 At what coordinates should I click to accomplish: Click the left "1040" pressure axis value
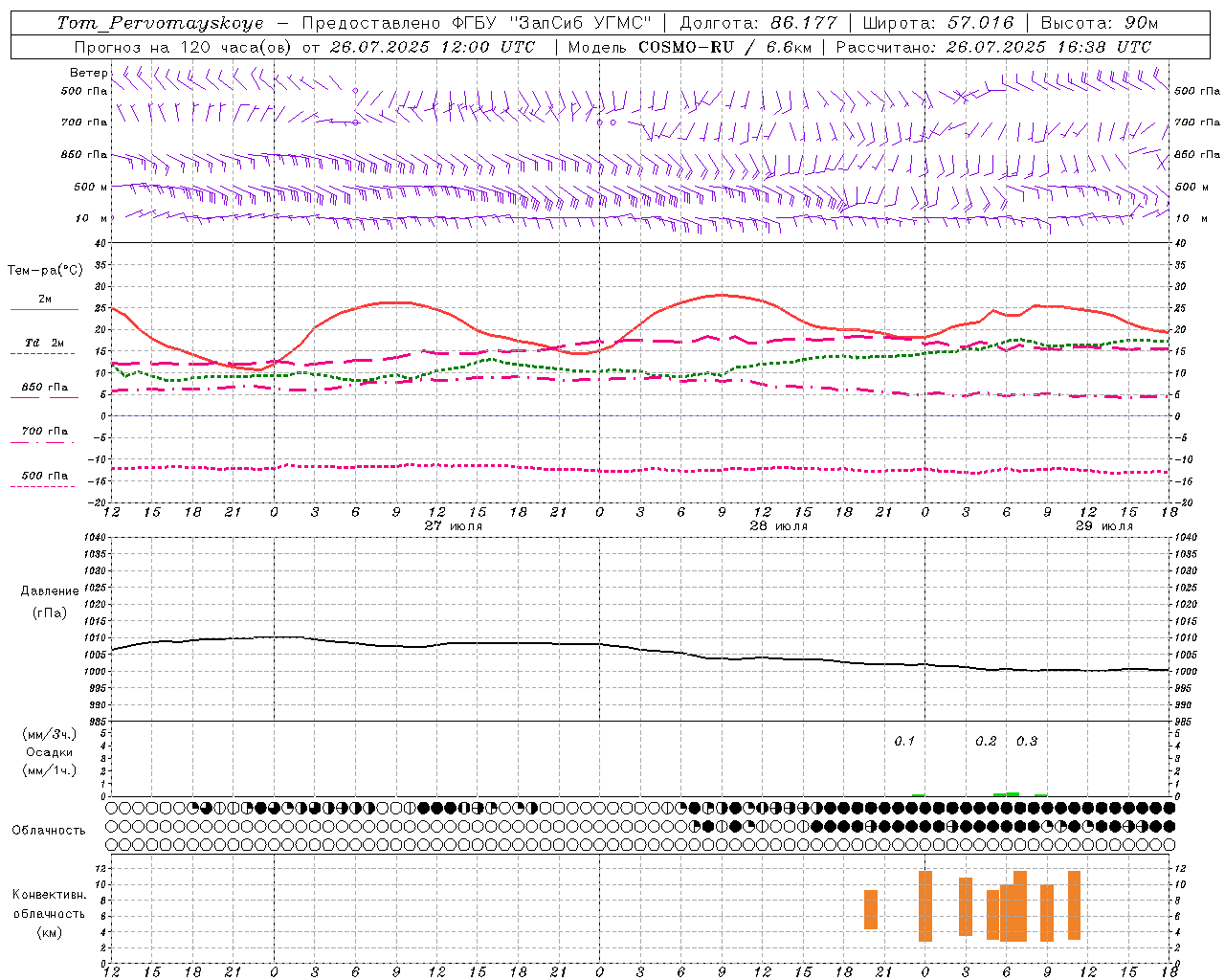(96, 538)
